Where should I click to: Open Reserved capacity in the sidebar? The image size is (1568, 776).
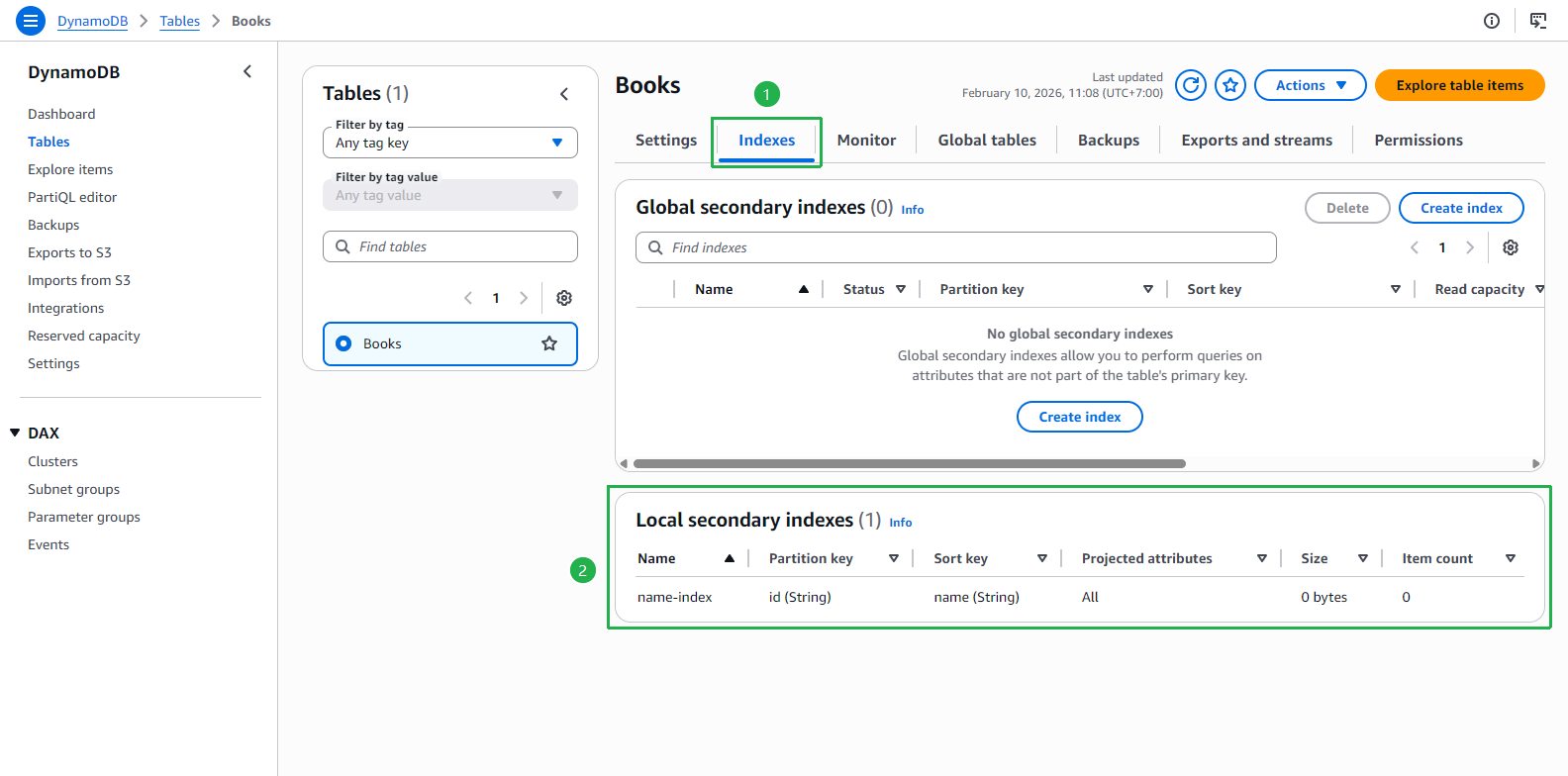coord(84,336)
